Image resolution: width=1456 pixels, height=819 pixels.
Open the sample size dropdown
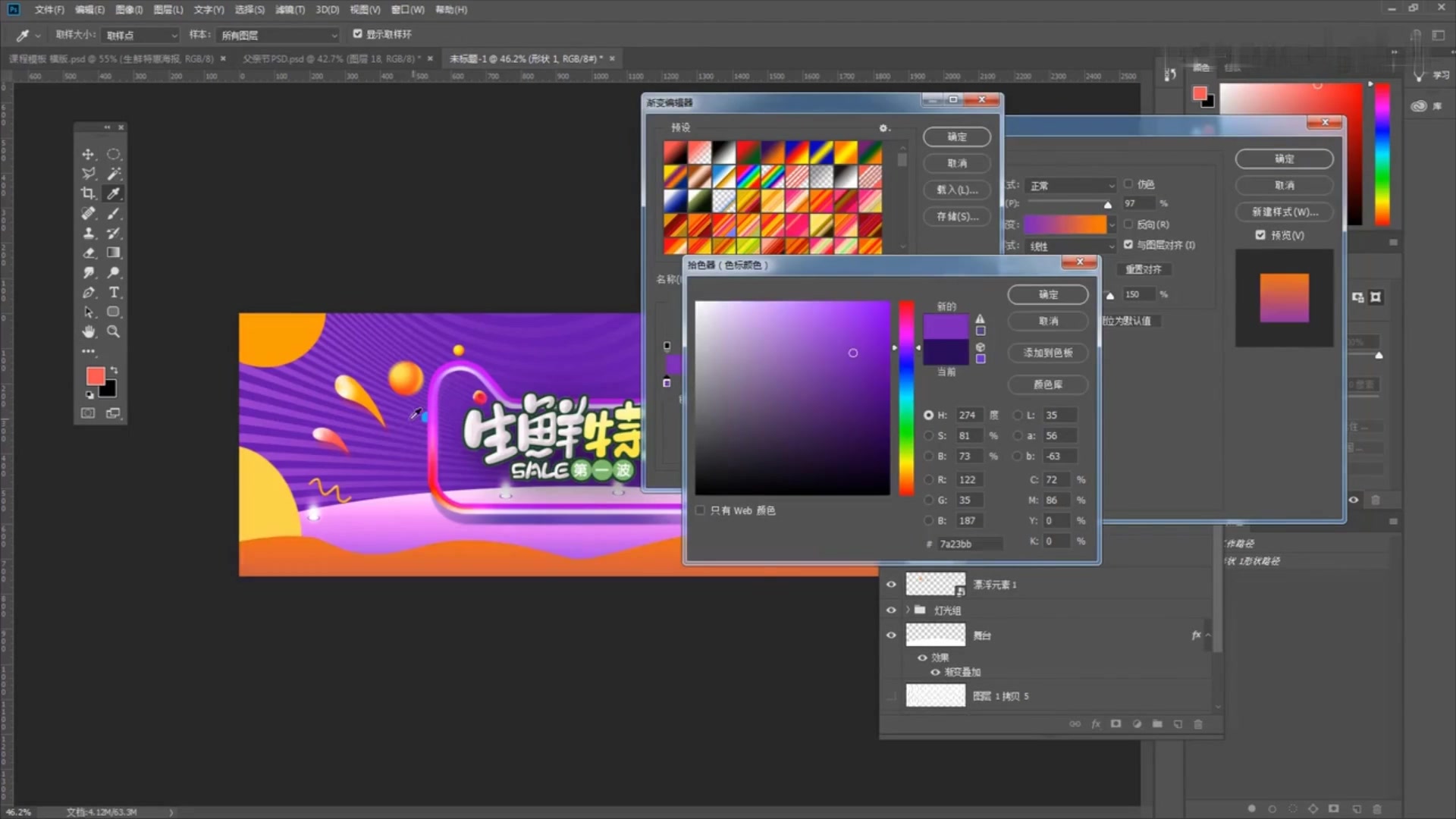[141, 35]
